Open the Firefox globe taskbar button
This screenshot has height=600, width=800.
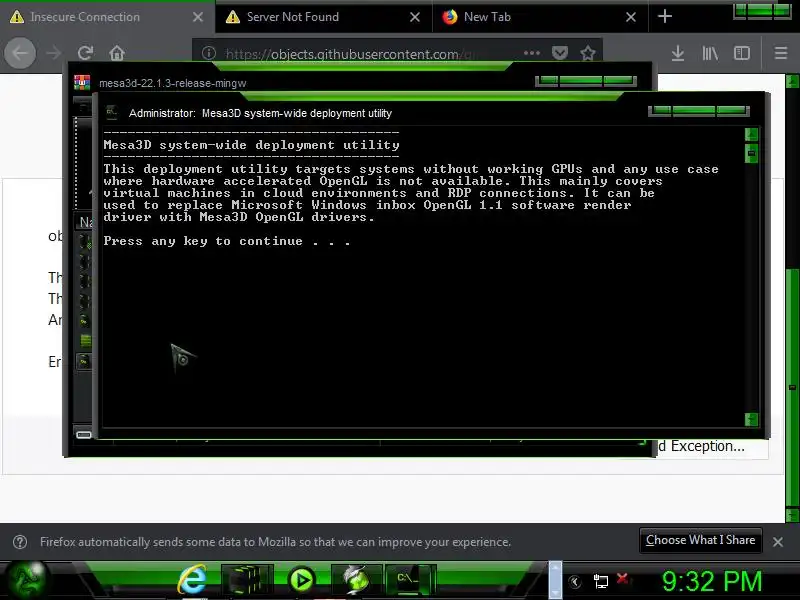[357, 580]
